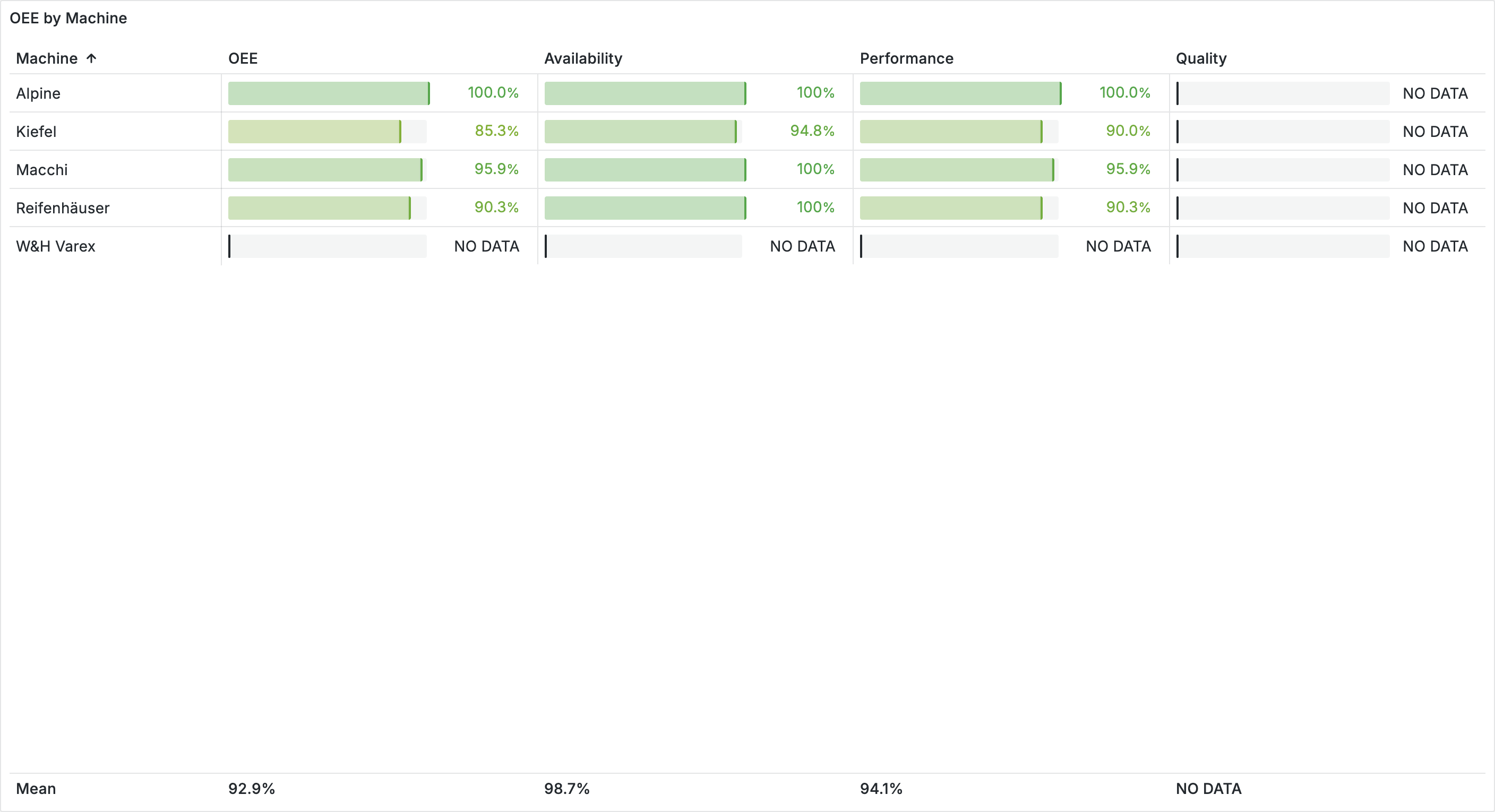The image size is (1495, 812).
Task: Click the Macchi machine name
Action: coord(42,170)
